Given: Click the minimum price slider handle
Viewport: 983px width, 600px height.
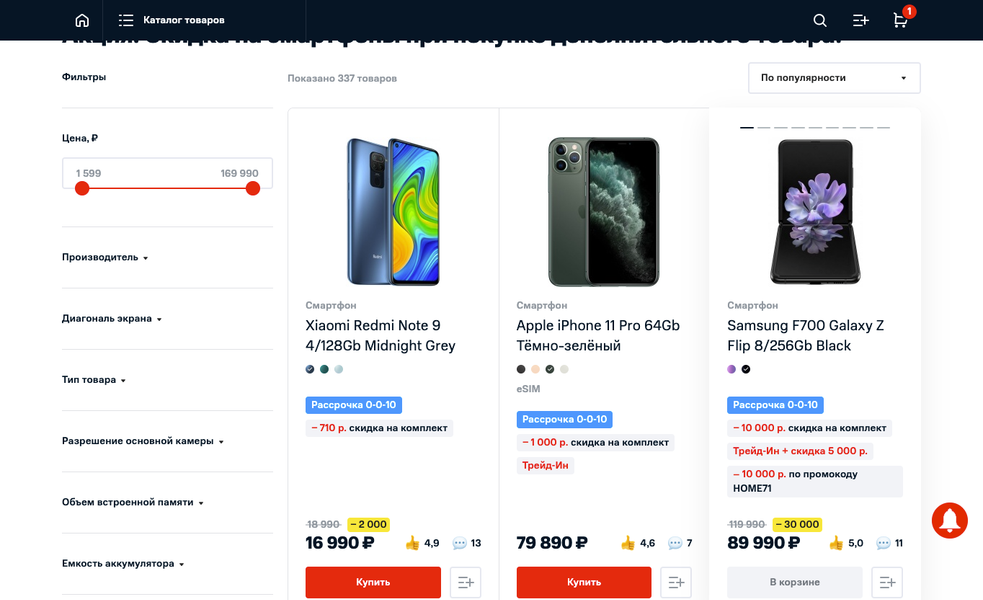Looking at the screenshot, I should (82, 188).
